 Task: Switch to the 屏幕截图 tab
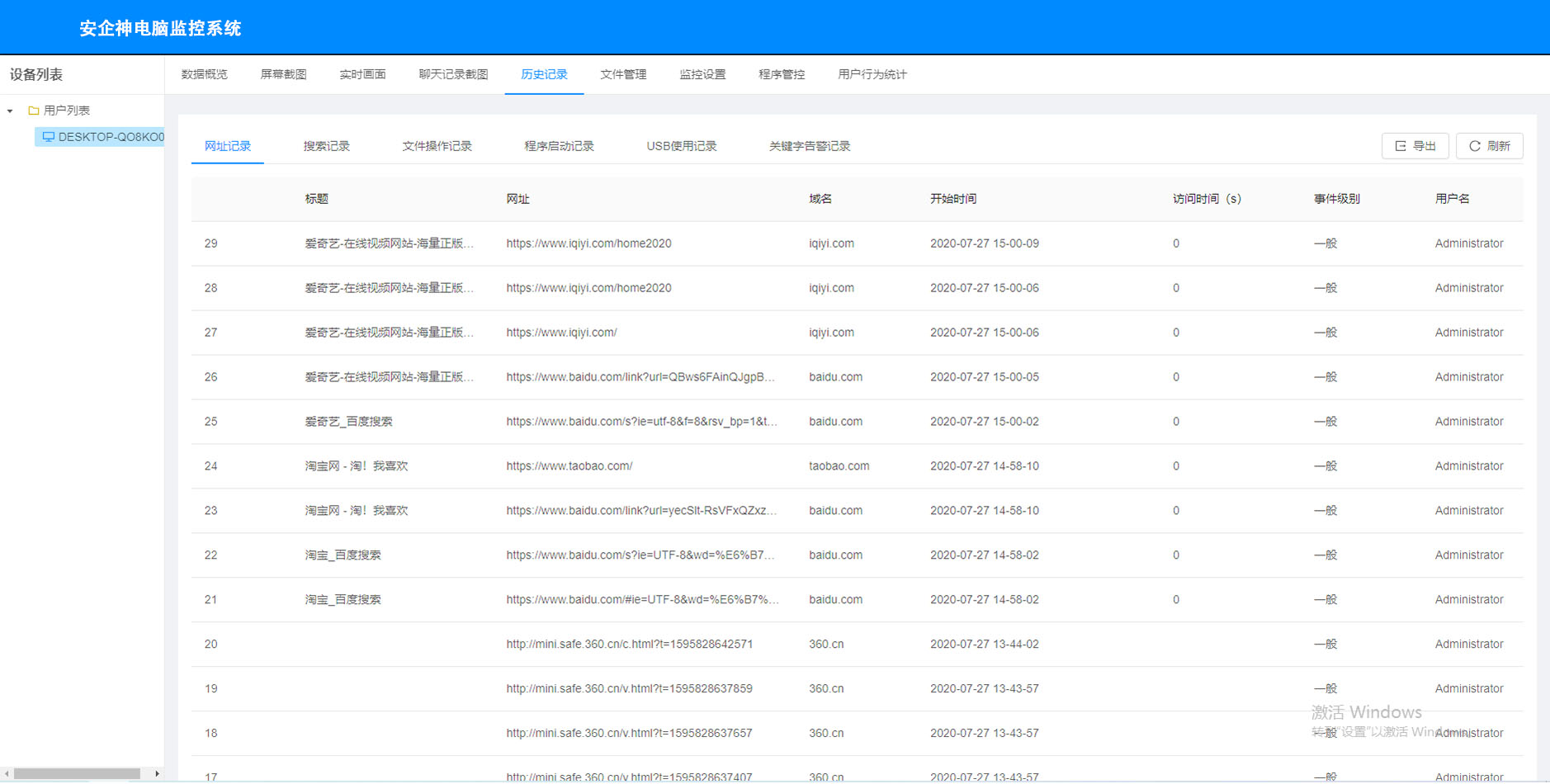coord(283,74)
